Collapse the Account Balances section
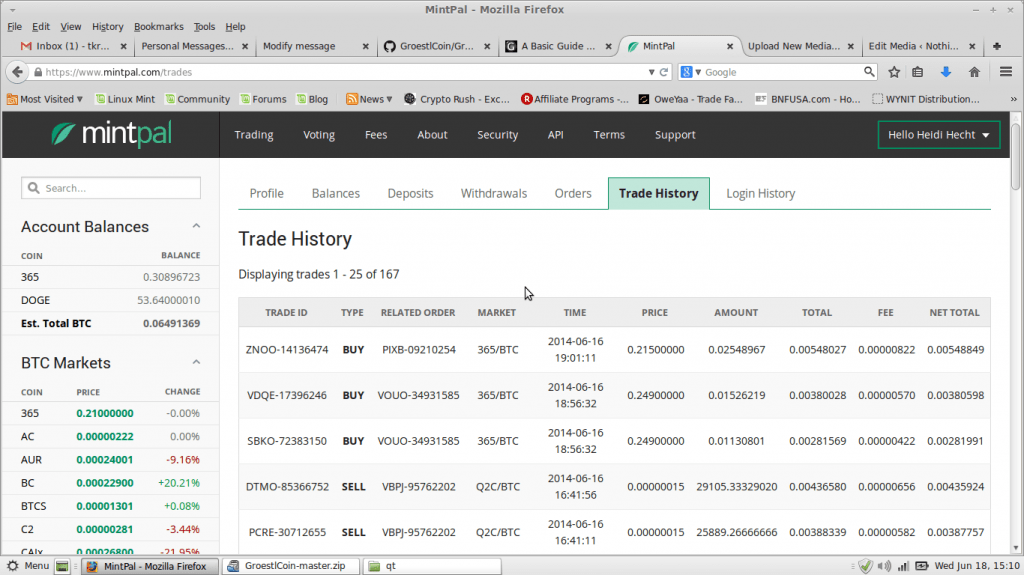 click(x=196, y=226)
